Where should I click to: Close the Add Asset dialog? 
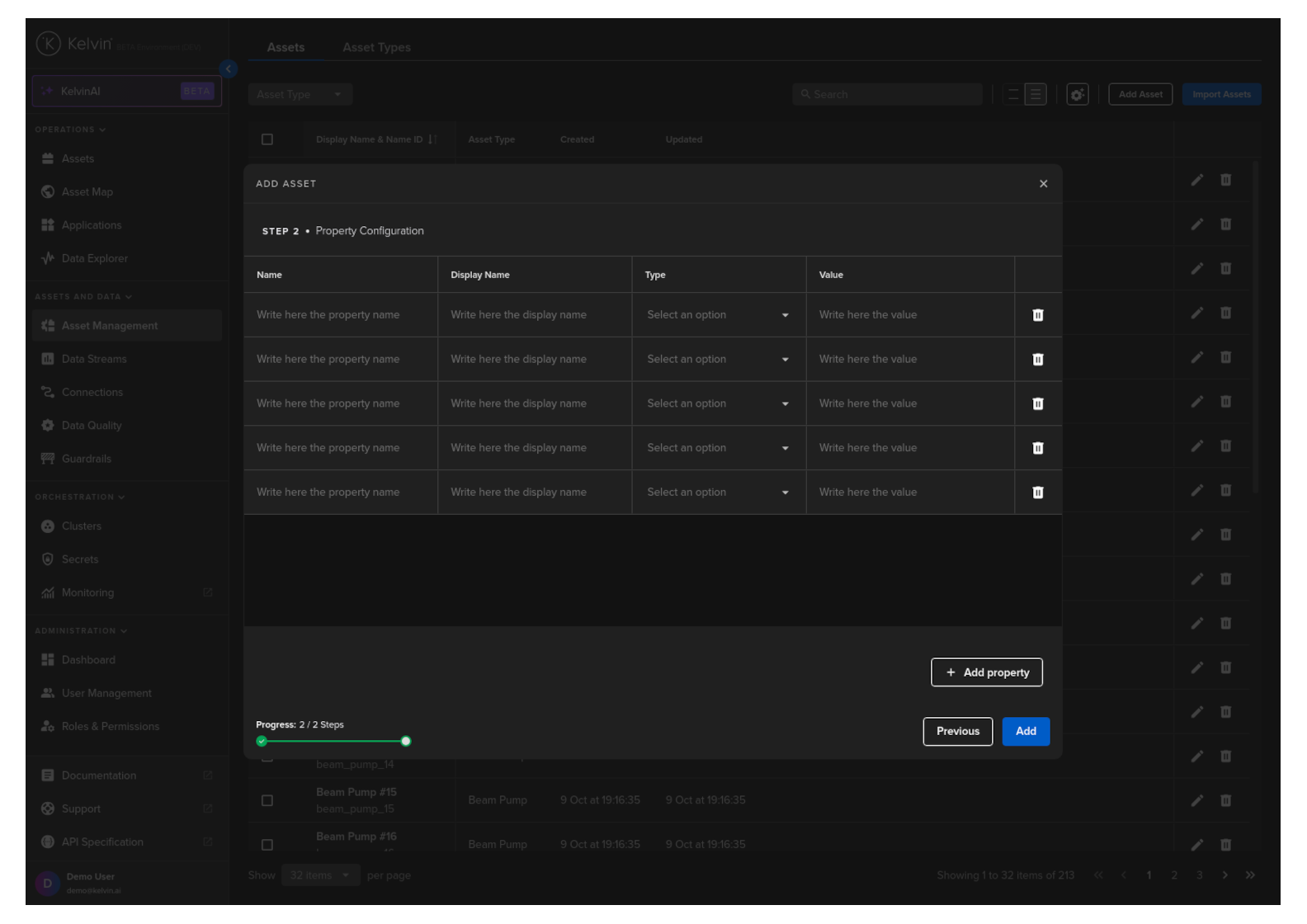point(1043,184)
